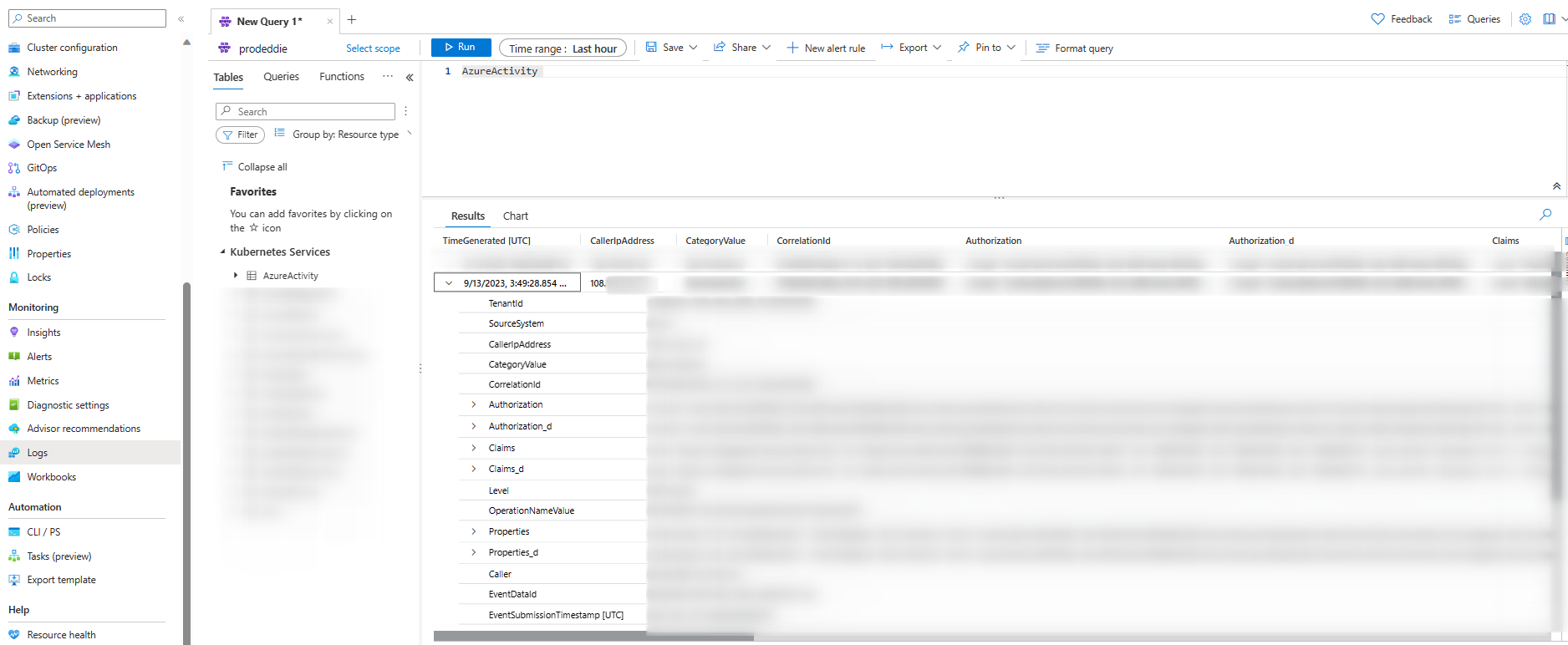Open Automated deployments (preview)
The image size is (1568, 645).
[80, 199]
